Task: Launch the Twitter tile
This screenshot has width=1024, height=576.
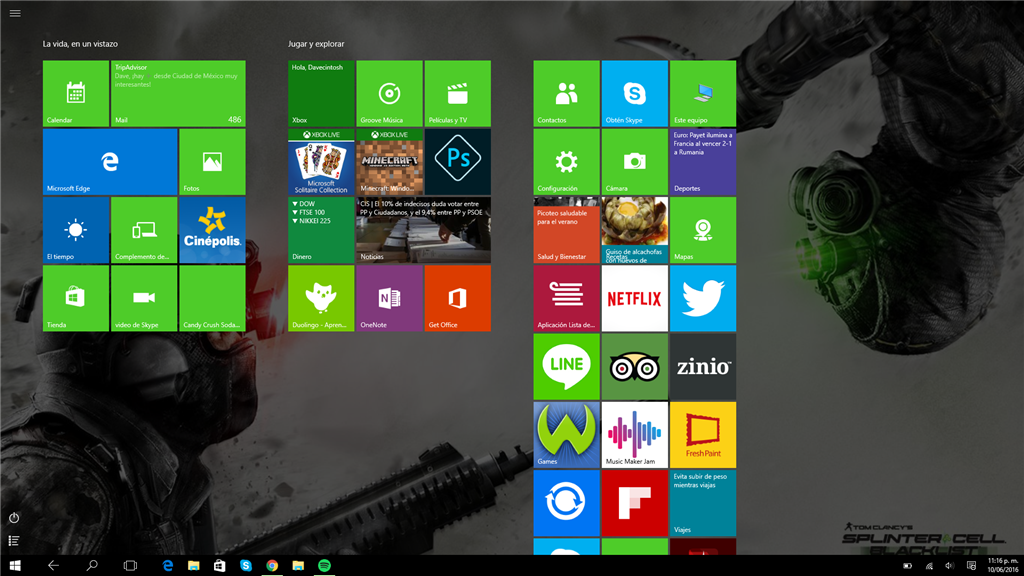Action: [703, 298]
